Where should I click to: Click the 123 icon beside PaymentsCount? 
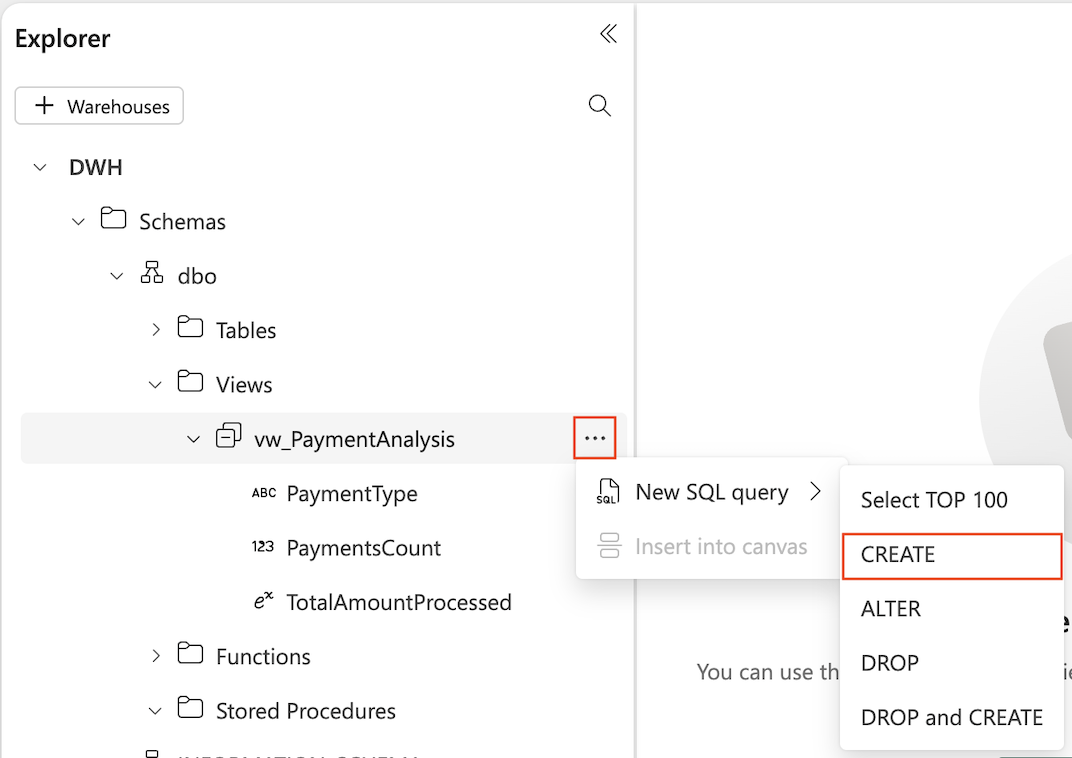[x=261, y=547]
